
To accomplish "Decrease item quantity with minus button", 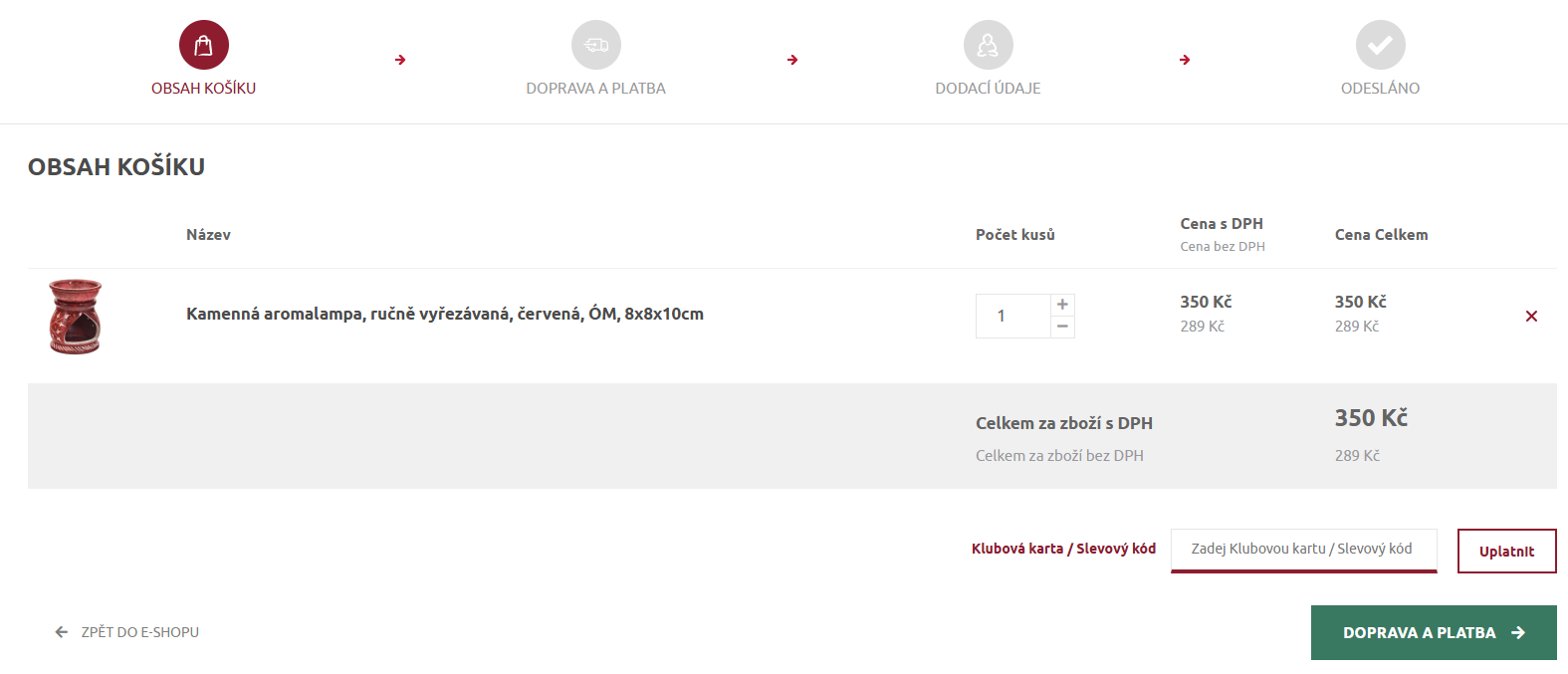I will tap(1062, 327).
